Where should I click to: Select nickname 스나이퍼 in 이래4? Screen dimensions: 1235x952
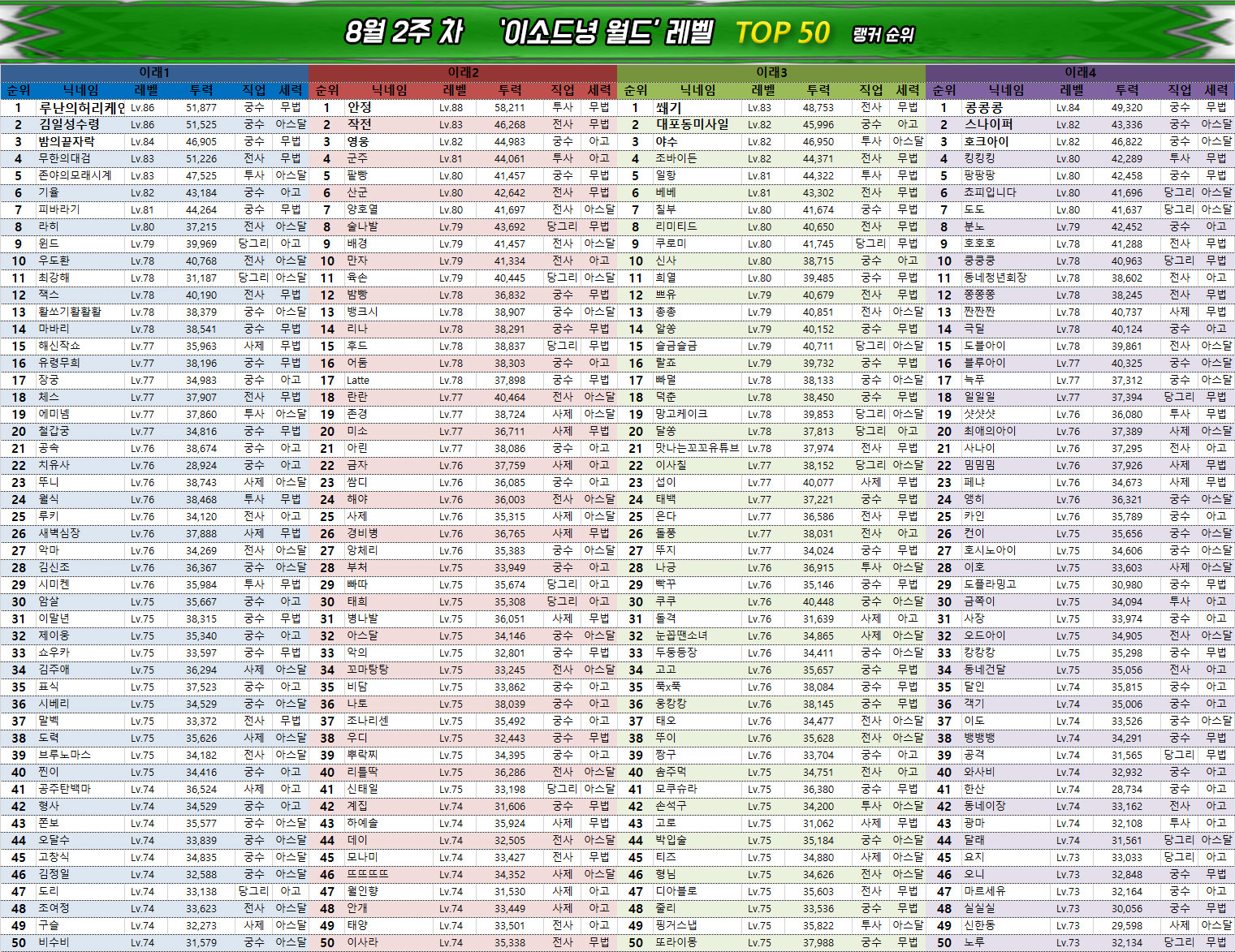(988, 124)
